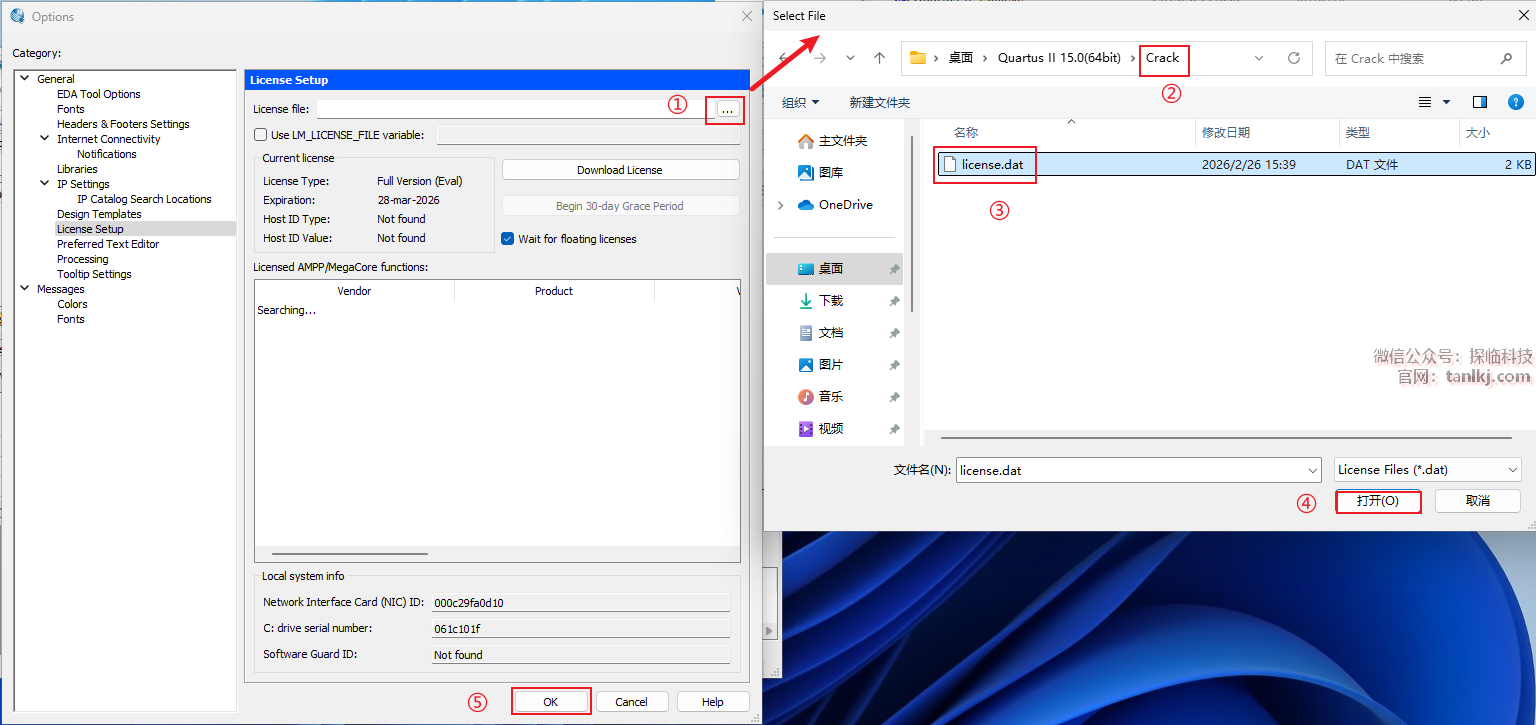Toggle Wait for floating licenses checkbox
The width and height of the screenshot is (1536, 725).
pyautogui.click(x=507, y=239)
